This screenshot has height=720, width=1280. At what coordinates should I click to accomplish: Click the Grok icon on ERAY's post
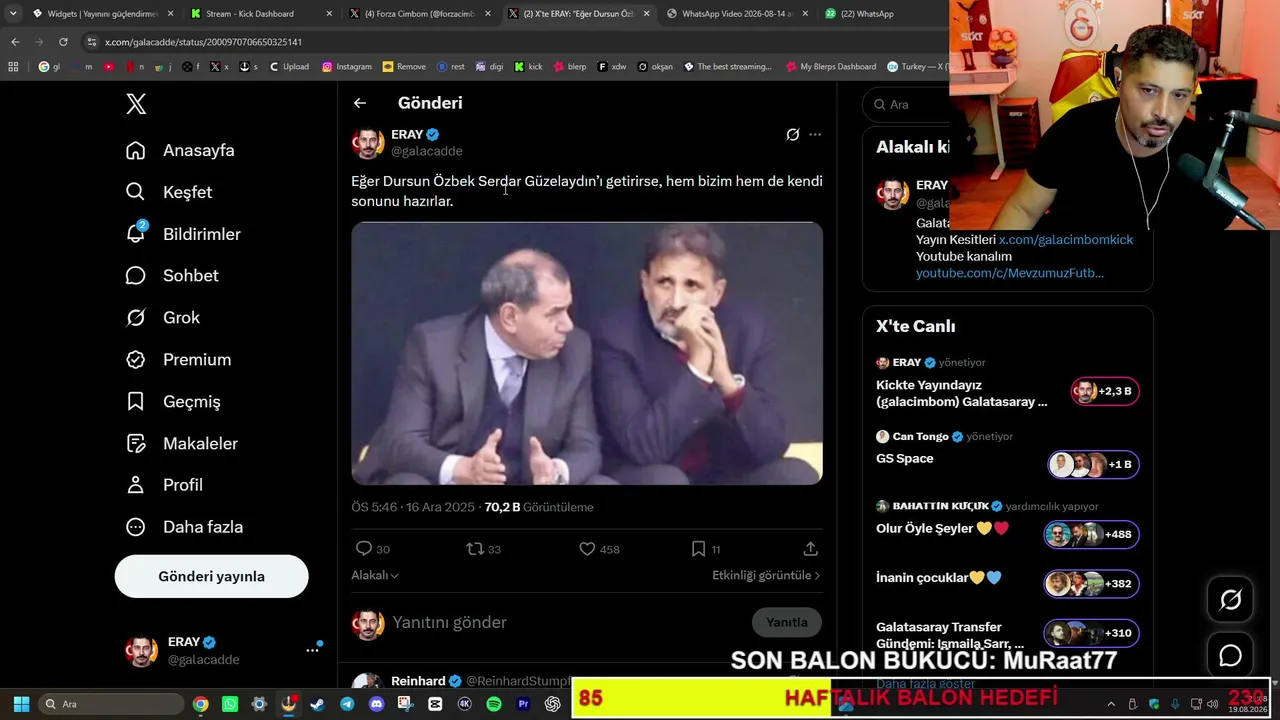[793, 135]
